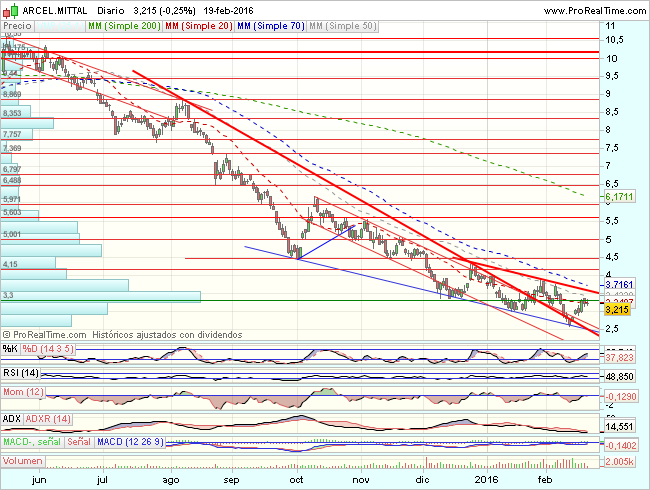This screenshot has width=650, height=490.
Task: Click the 5,971 price level label
Action: click(x=12, y=199)
